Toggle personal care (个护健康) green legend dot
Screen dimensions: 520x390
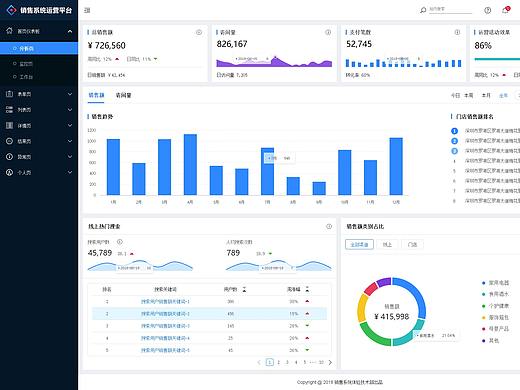tap(484, 306)
